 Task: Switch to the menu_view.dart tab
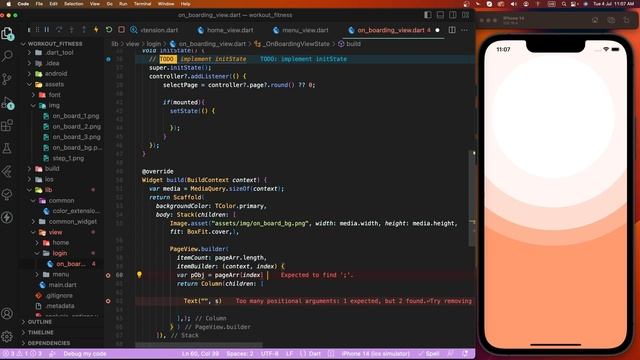[x=301, y=30]
